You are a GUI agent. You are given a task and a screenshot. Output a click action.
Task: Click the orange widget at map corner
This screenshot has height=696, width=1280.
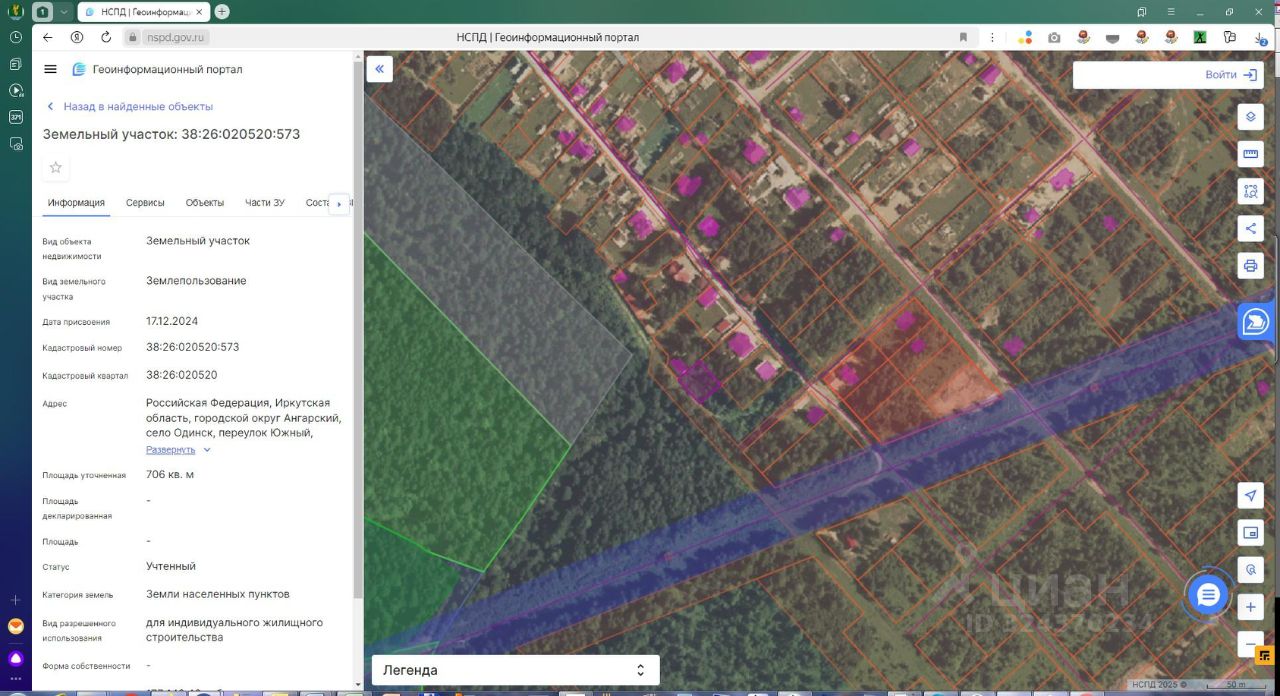tap(1265, 655)
